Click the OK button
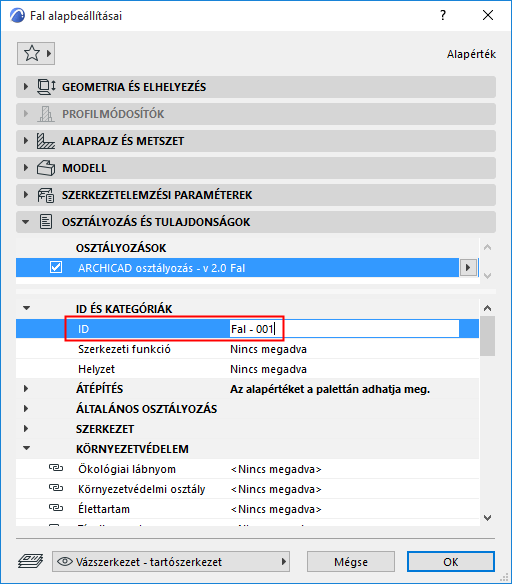The width and height of the screenshot is (512, 584). point(451,562)
